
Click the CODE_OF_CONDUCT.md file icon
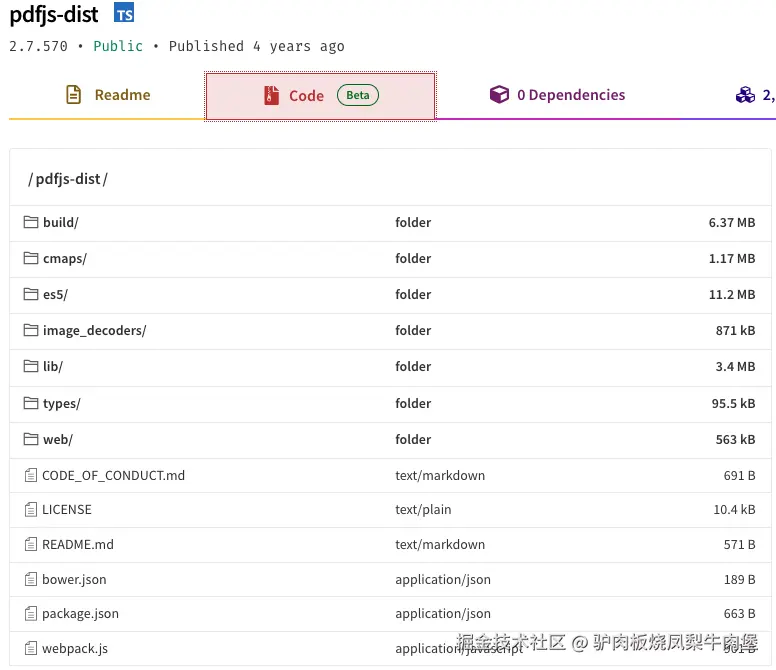pyautogui.click(x=31, y=476)
